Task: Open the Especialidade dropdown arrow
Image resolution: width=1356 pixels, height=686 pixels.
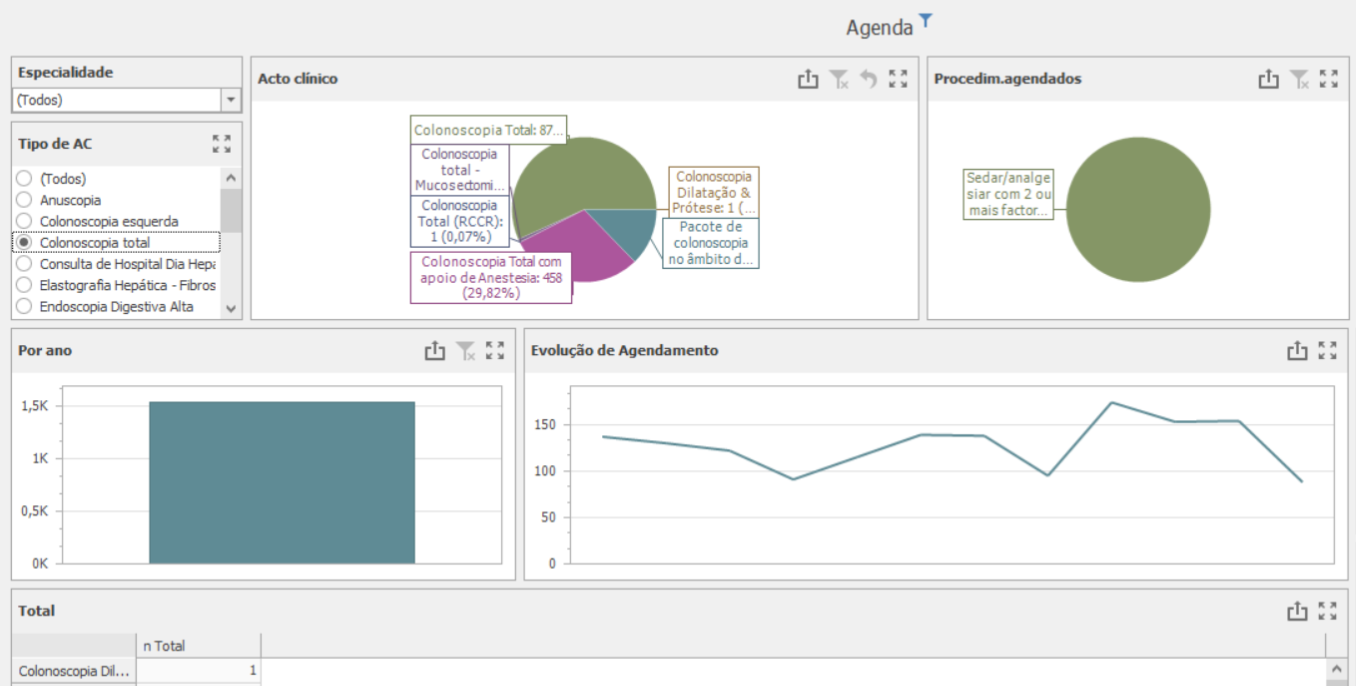Action: tap(231, 100)
